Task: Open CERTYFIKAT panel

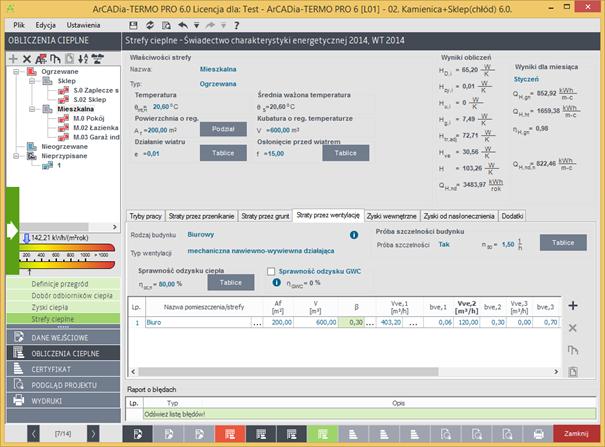Action: click(x=63, y=369)
